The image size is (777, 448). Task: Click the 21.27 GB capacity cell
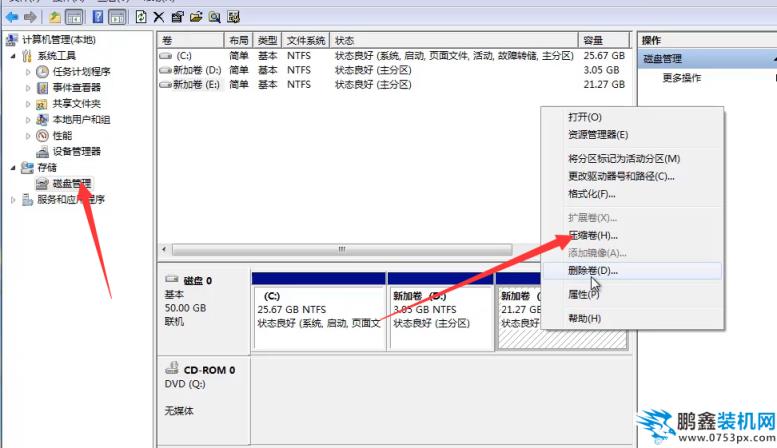pos(604,85)
